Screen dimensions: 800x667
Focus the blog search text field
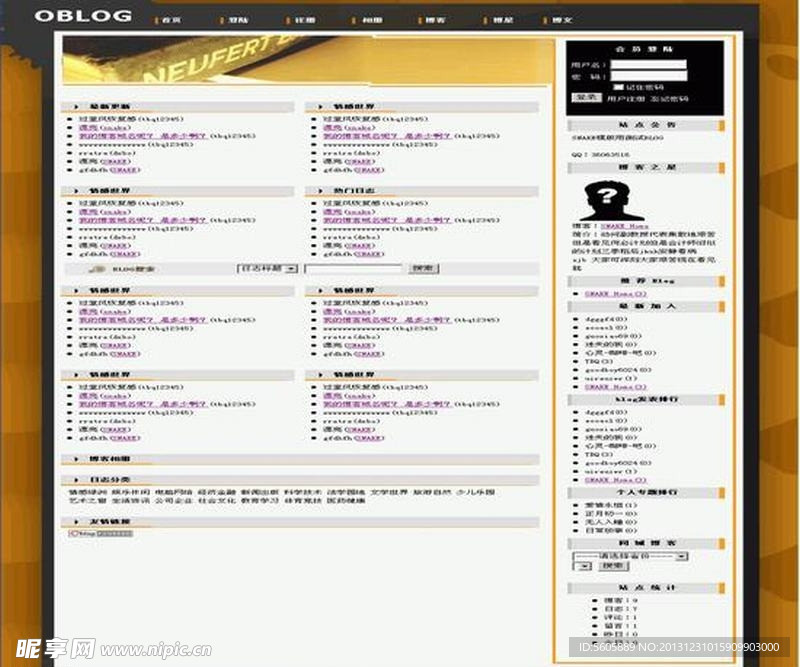[354, 268]
